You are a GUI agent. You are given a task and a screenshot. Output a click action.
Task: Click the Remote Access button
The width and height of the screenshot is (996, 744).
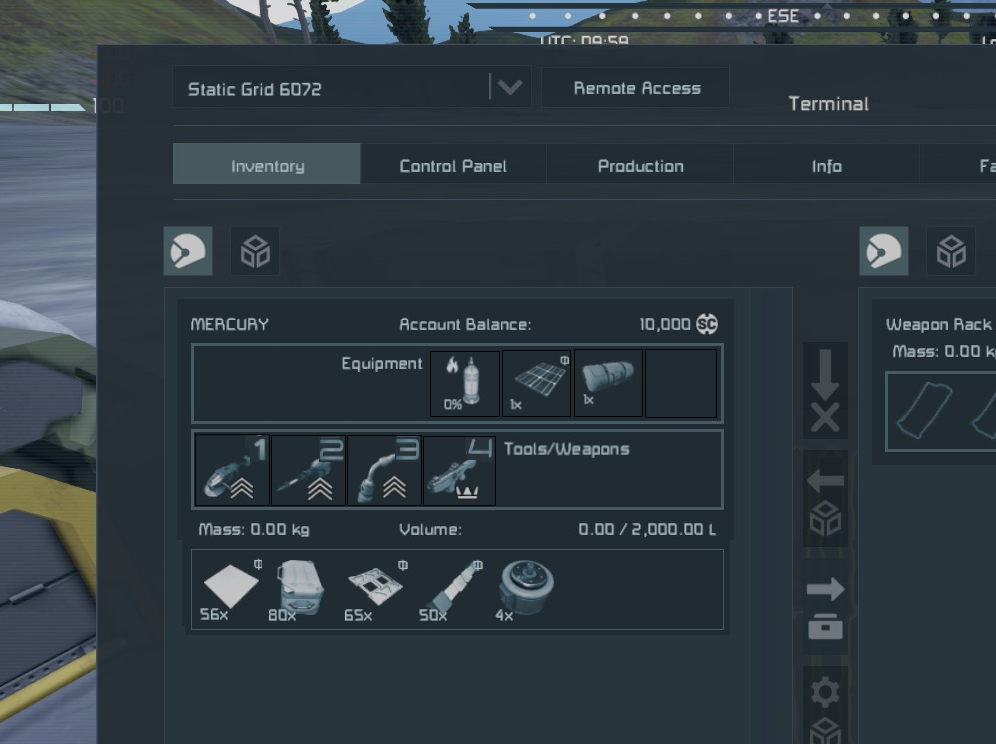click(636, 88)
